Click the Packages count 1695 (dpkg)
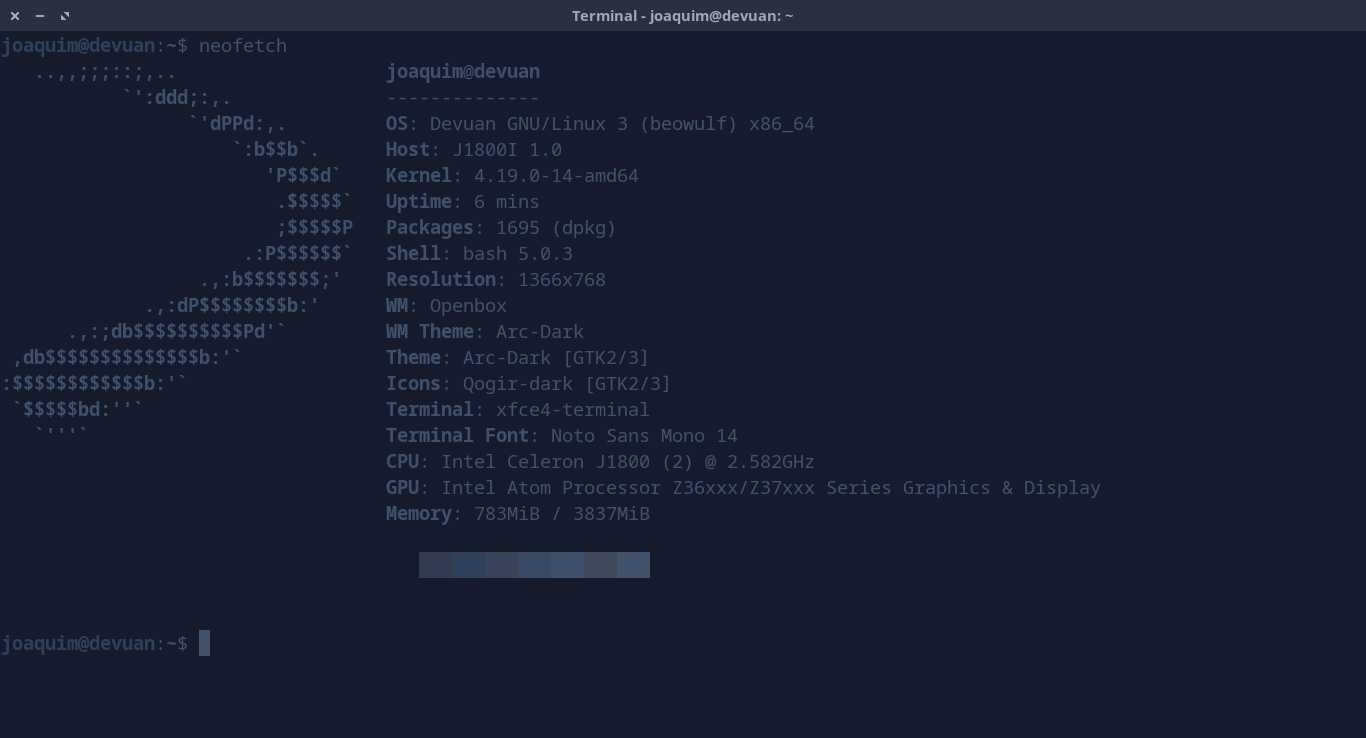1366x738 pixels. (x=556, y=228)
